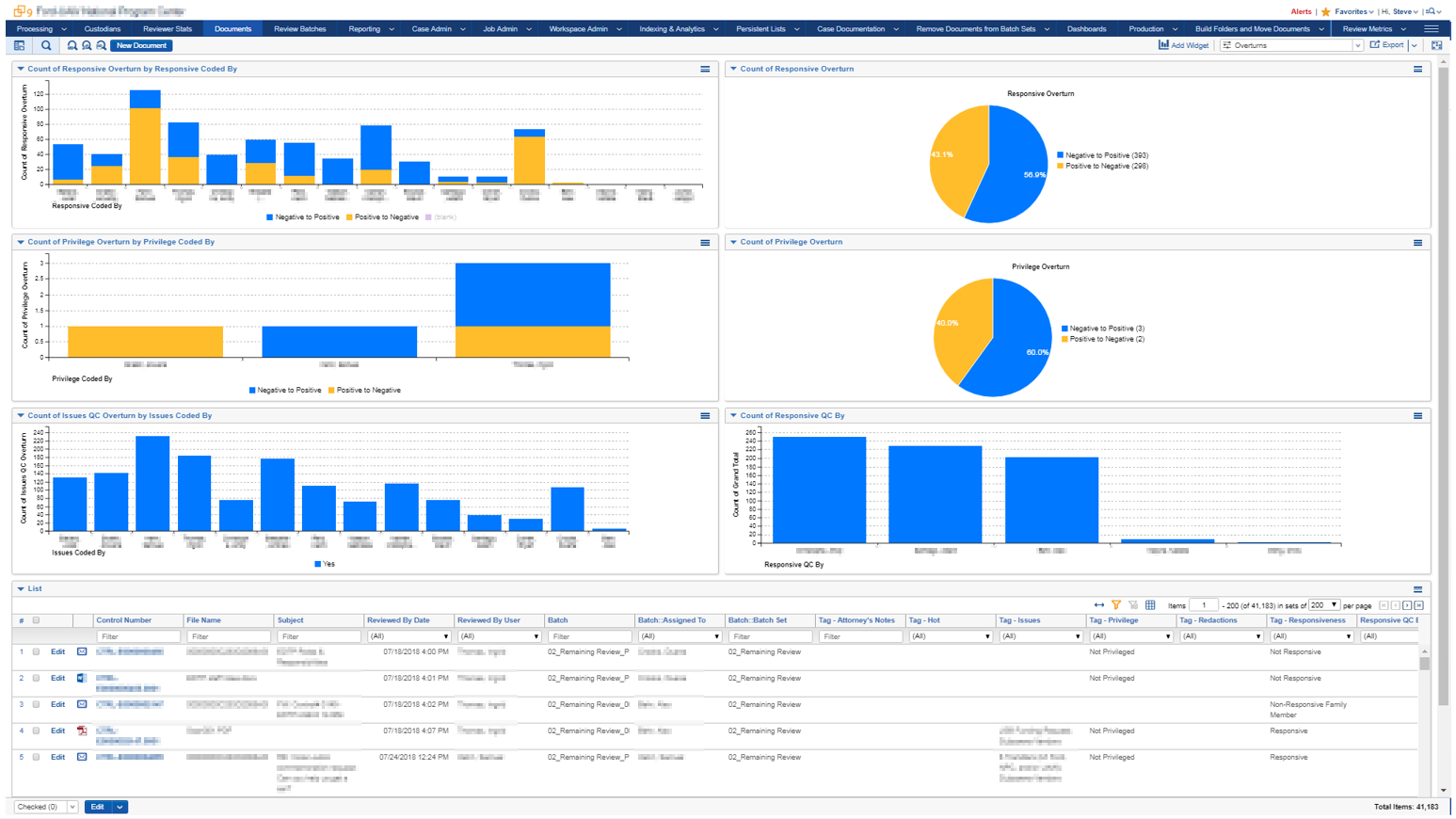Click the grid column-selector icon in List toolbar
Viewport: 1456px width, 819px height.
pos(1150,605)
